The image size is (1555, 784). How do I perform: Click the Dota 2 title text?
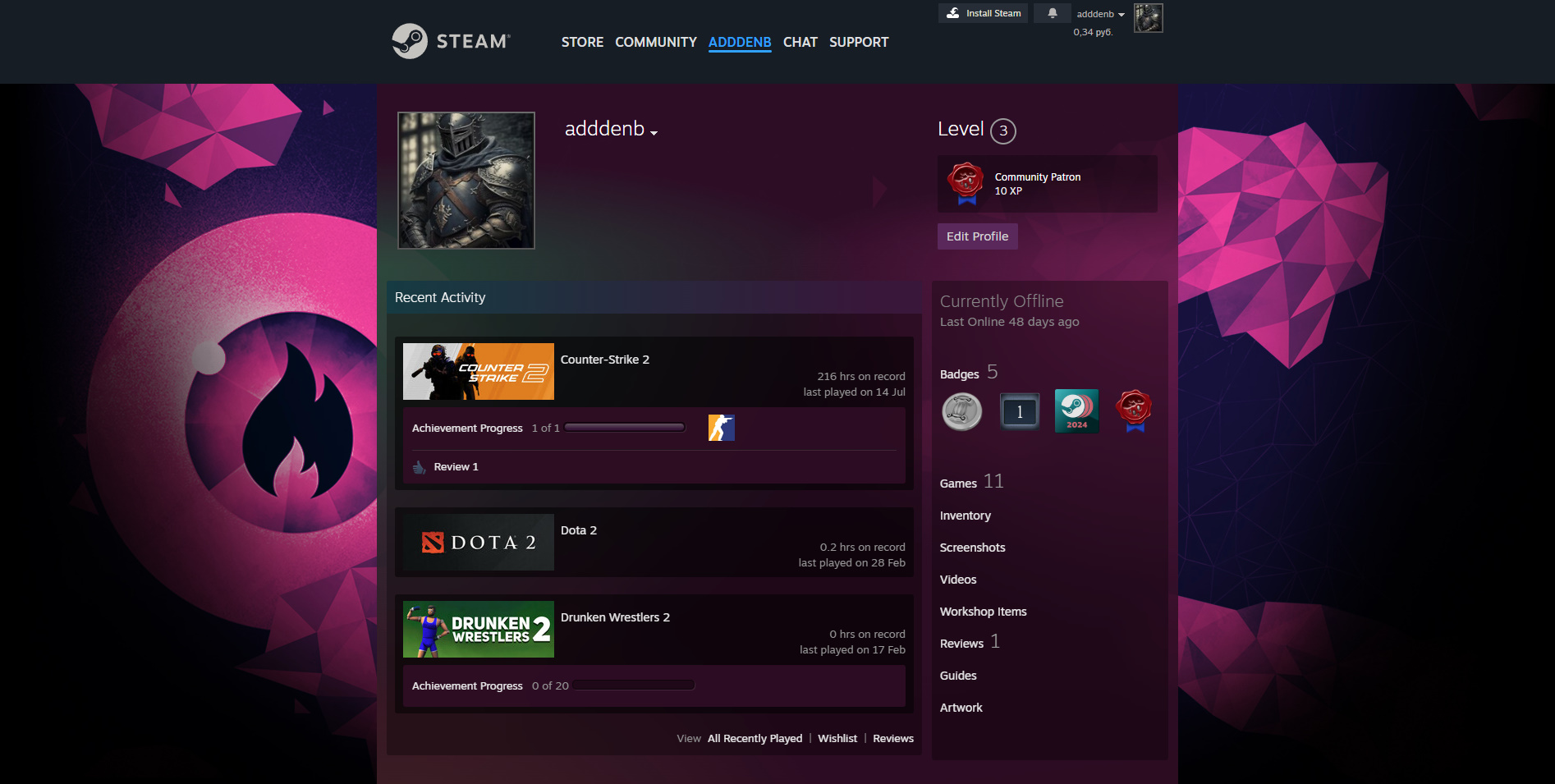578,530
